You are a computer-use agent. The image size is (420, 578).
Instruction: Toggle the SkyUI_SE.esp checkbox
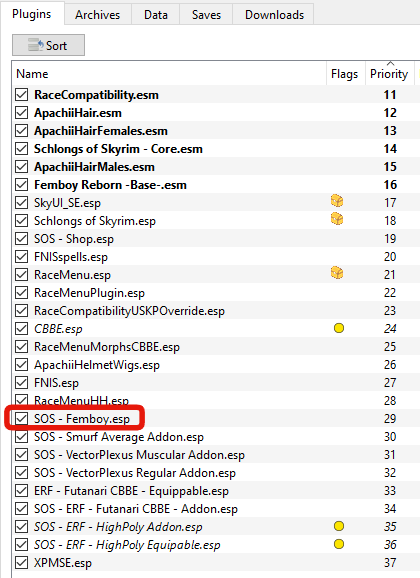[x=22, y=203]
